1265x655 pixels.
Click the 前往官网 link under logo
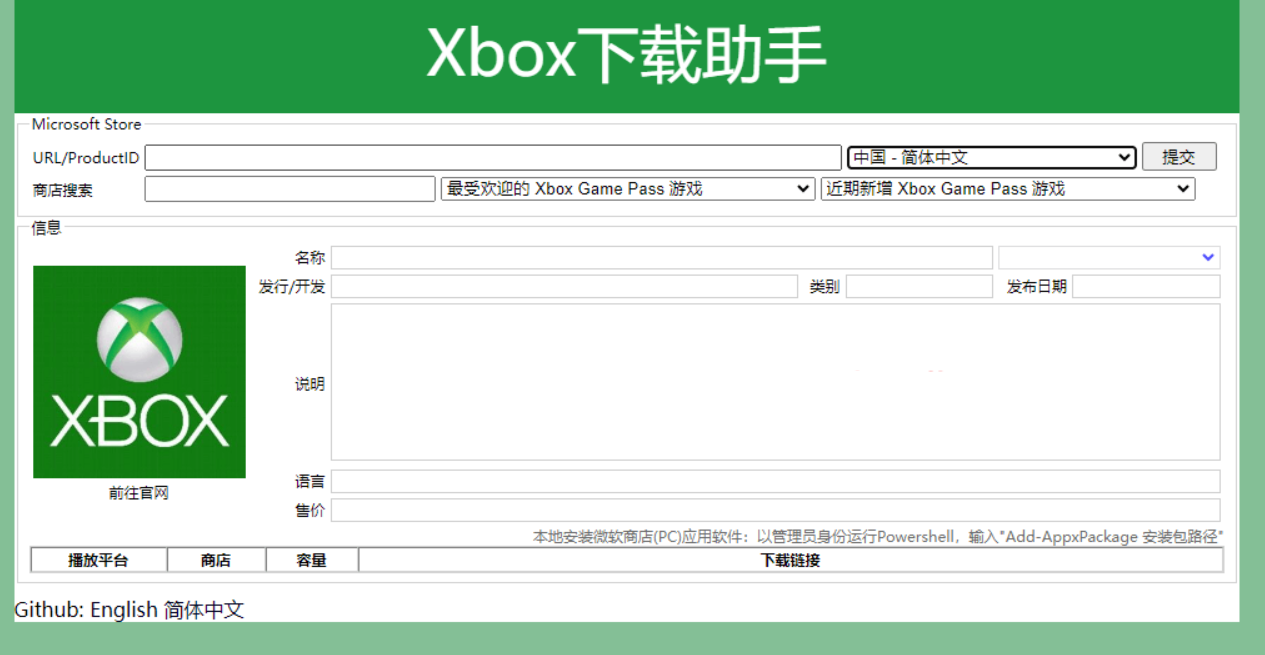pyautogui.click(x=139, y=493)
